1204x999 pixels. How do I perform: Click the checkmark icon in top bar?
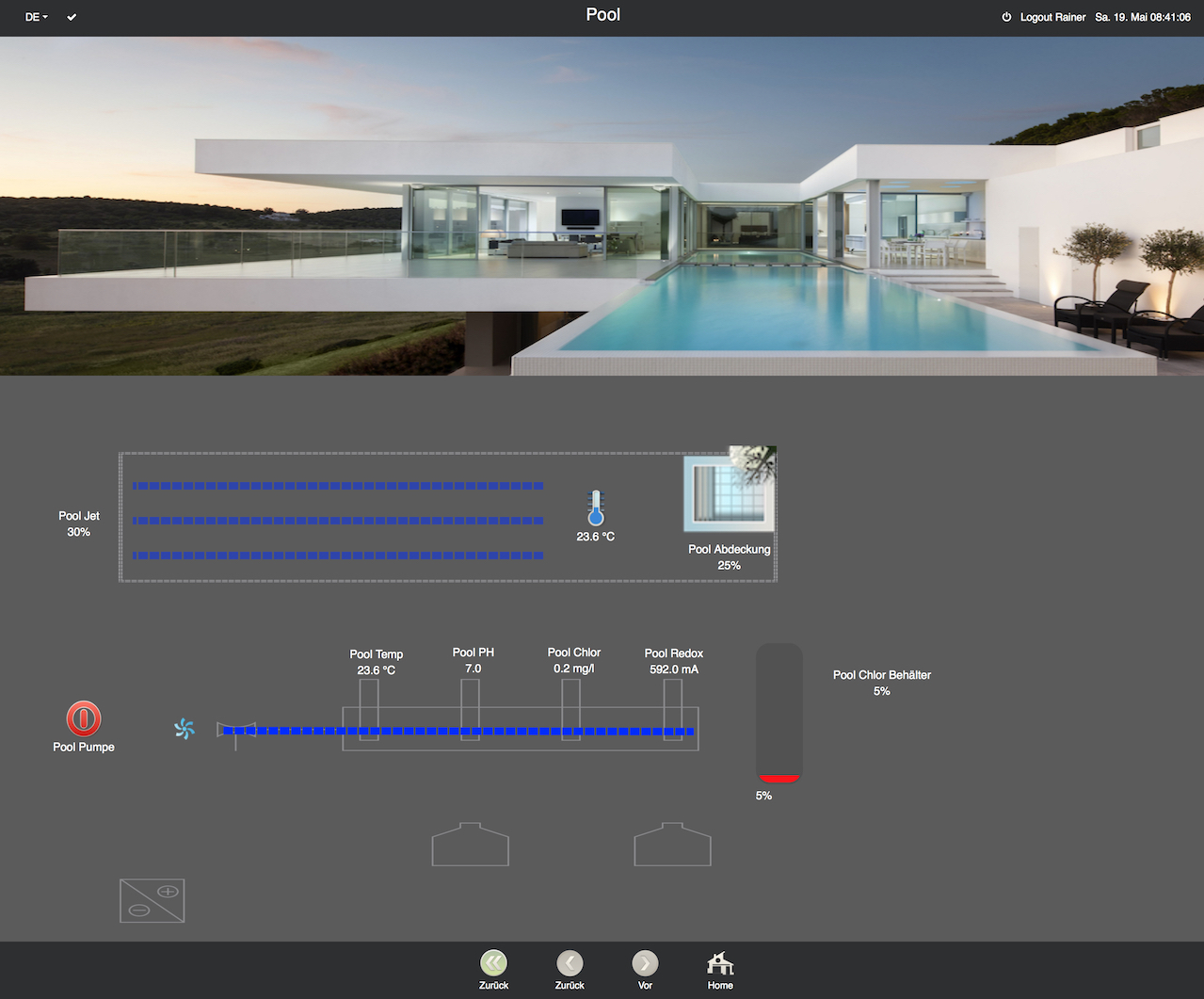tap(72, 17)
